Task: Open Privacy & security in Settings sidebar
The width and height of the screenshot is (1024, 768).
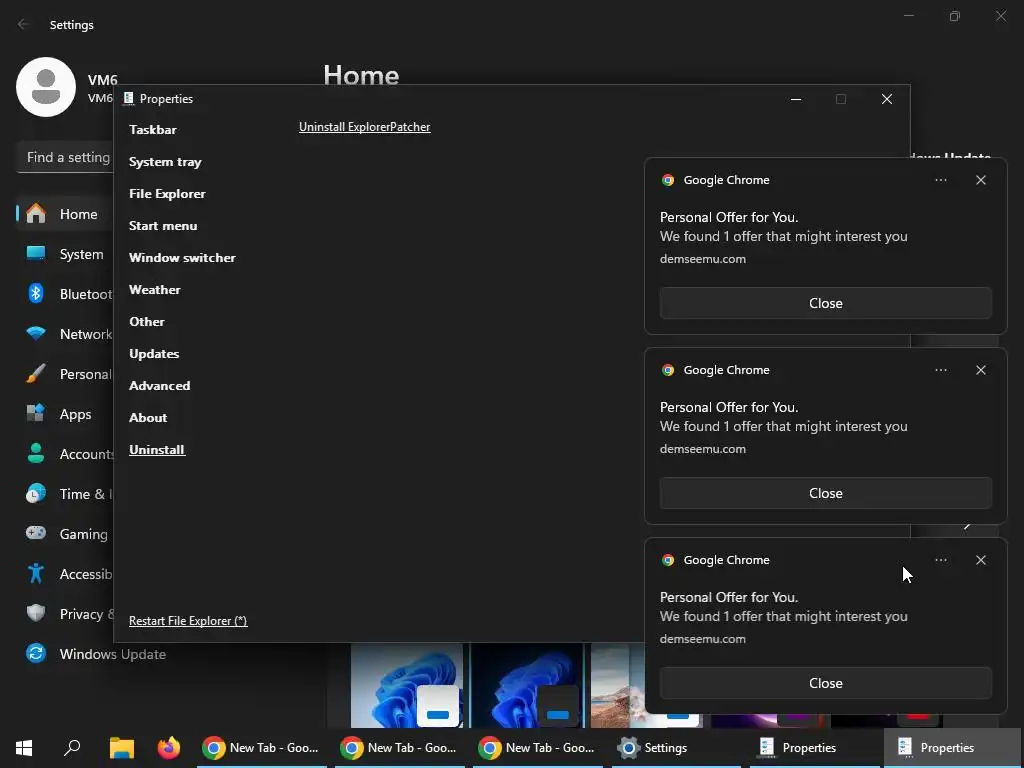Action: click(x=65, y=614)
